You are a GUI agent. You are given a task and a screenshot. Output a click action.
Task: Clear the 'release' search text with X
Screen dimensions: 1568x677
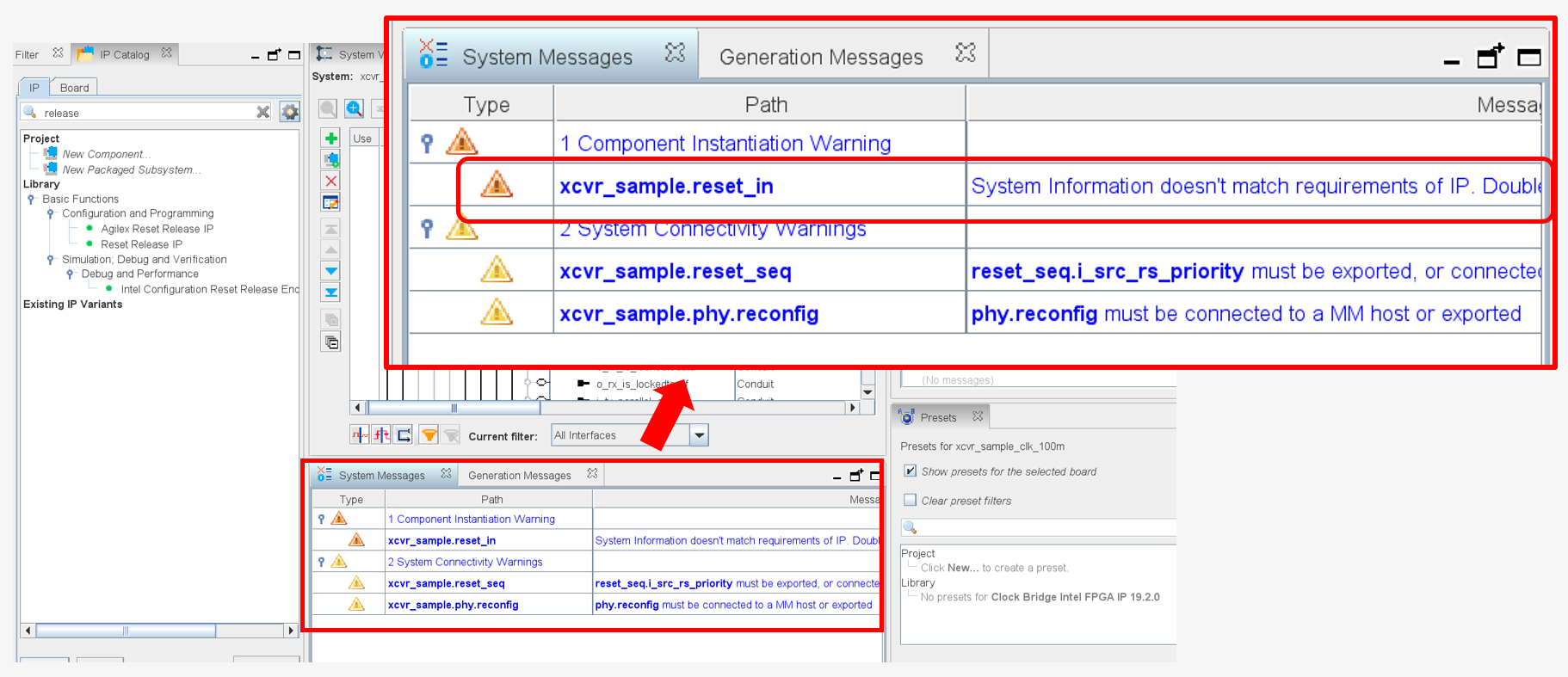263,113
